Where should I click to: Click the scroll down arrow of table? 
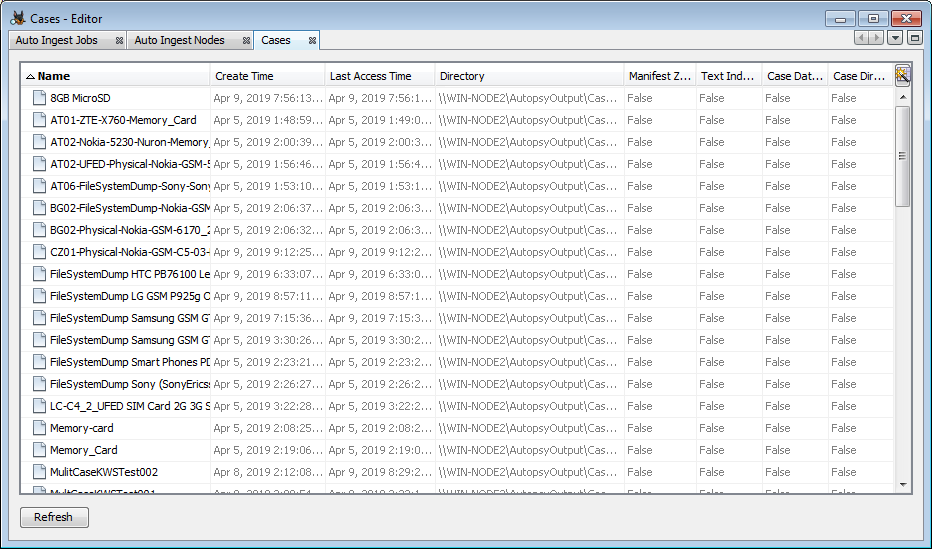pyautogui.click(x=902, y=484)
